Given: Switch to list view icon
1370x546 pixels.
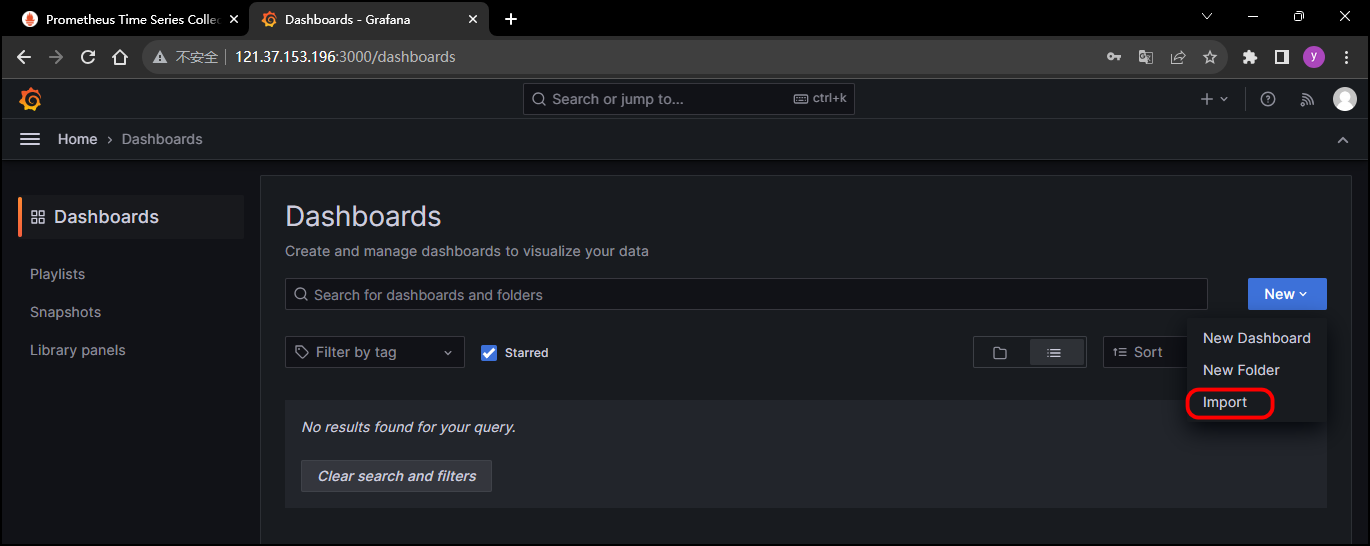Looking at the screenshot, I should point(1054,352).
